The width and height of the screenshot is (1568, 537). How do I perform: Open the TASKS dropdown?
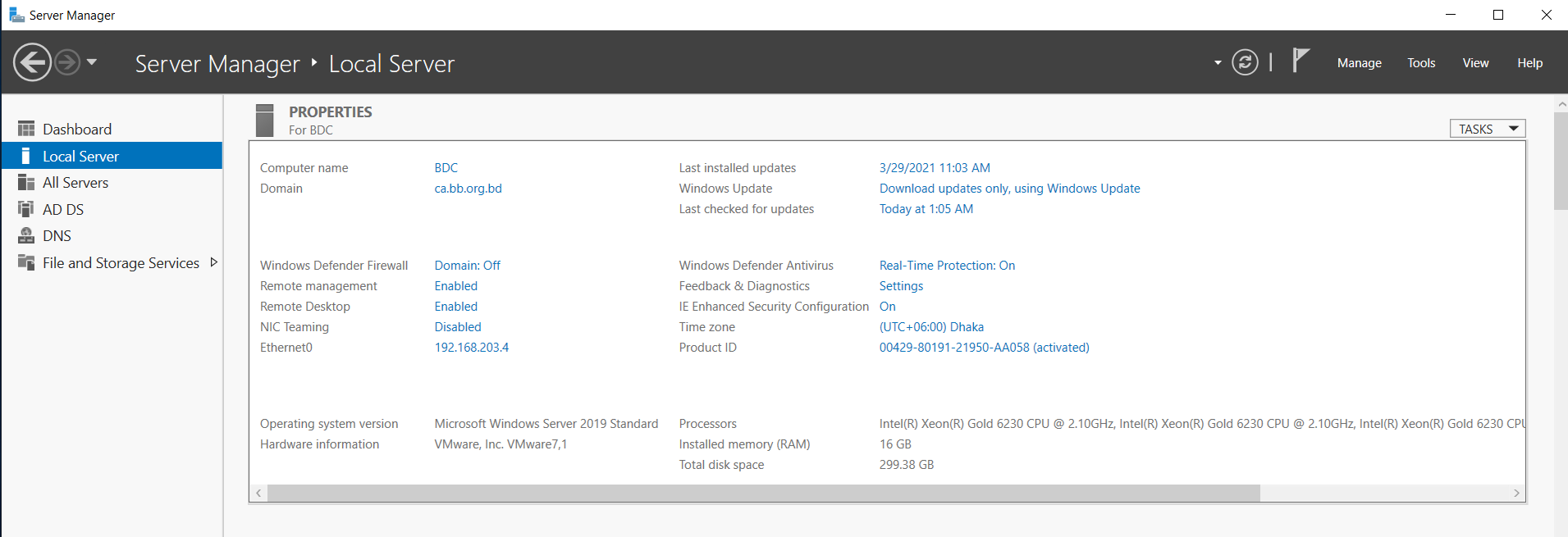tap(1488, 129)
